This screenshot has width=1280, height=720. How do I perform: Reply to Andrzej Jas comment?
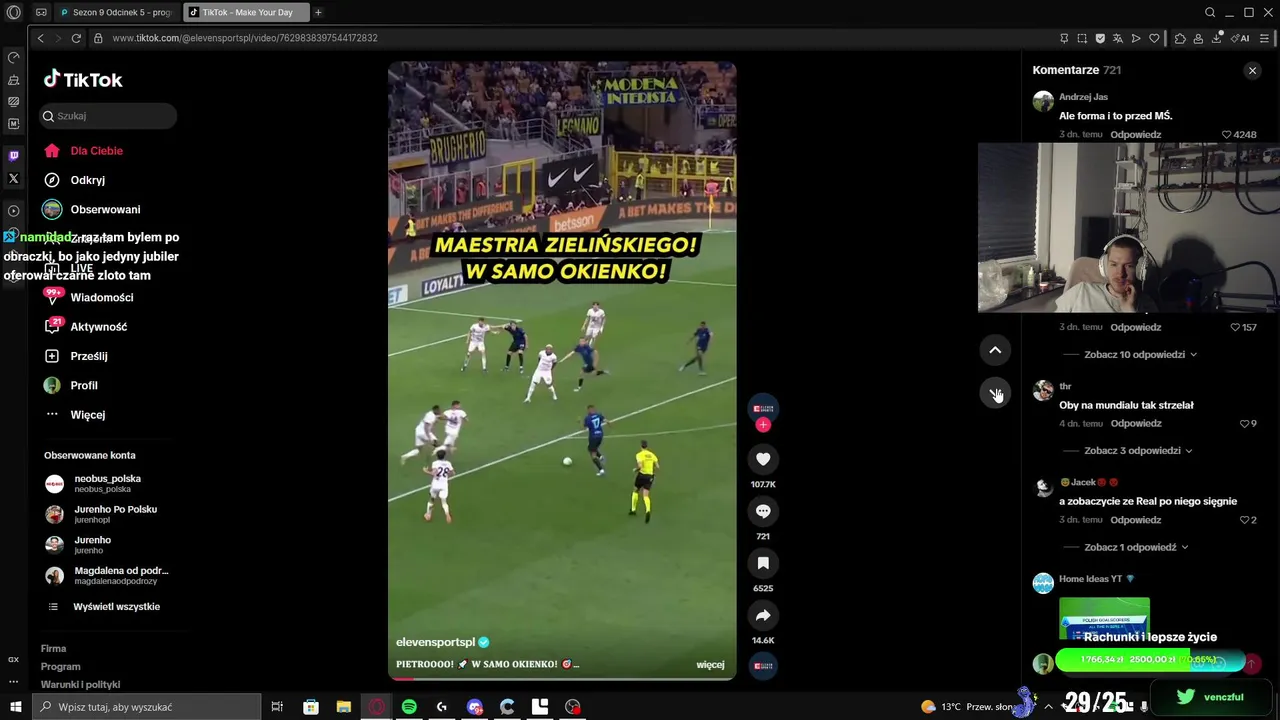(x=1135, y=135)
